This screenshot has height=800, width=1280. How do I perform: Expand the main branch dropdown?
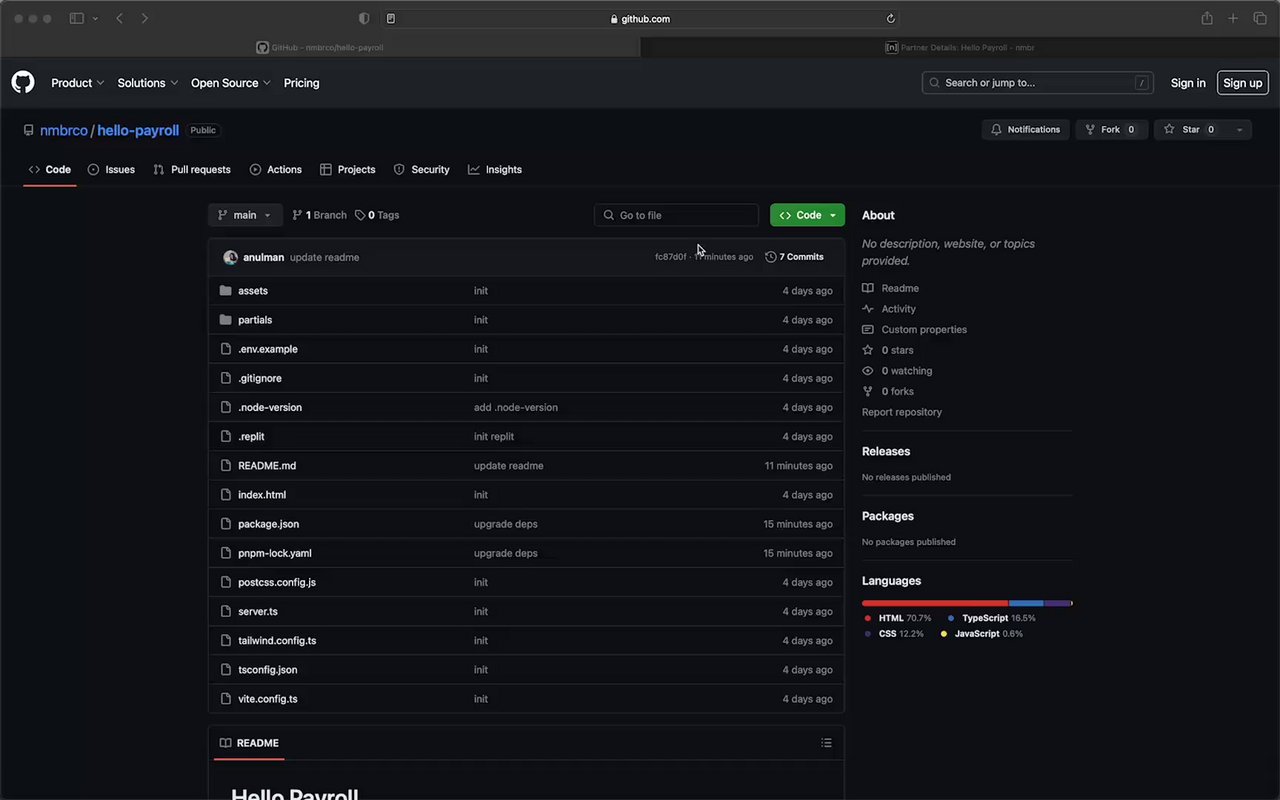pos(244,215)
